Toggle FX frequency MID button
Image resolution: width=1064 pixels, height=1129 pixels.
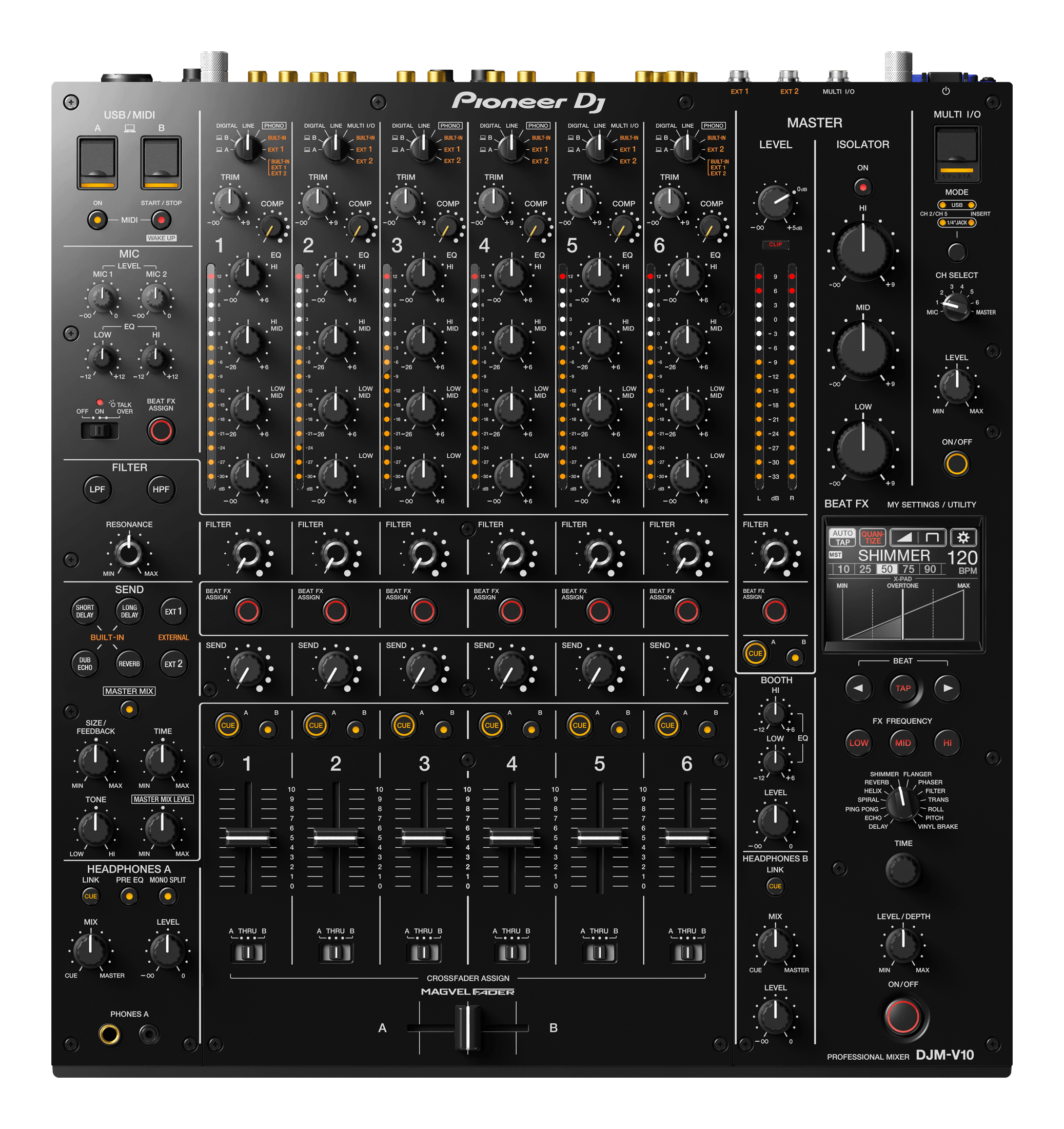point(903,743)
